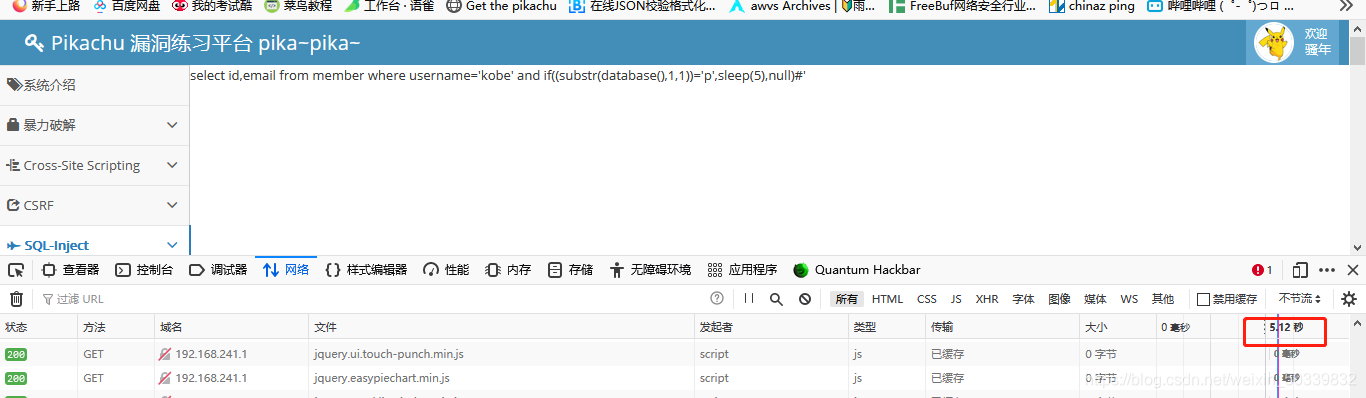Sort by the 文件 column header
The image size is (1366, 398).
point(502,327)
